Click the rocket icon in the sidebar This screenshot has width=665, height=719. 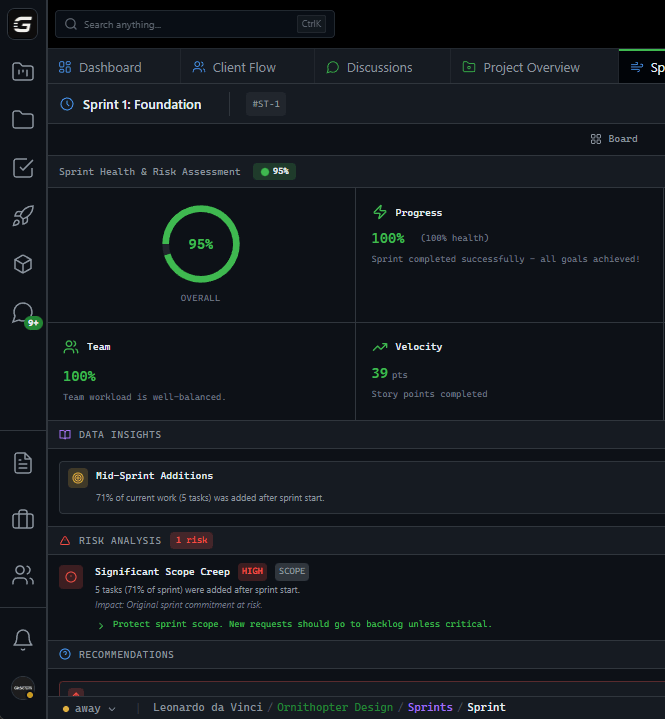[x=23, y=216]
